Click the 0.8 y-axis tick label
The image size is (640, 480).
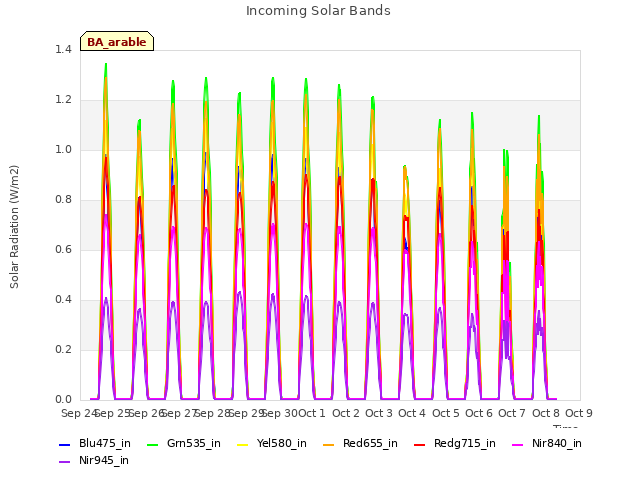click(x=63, y=200)
